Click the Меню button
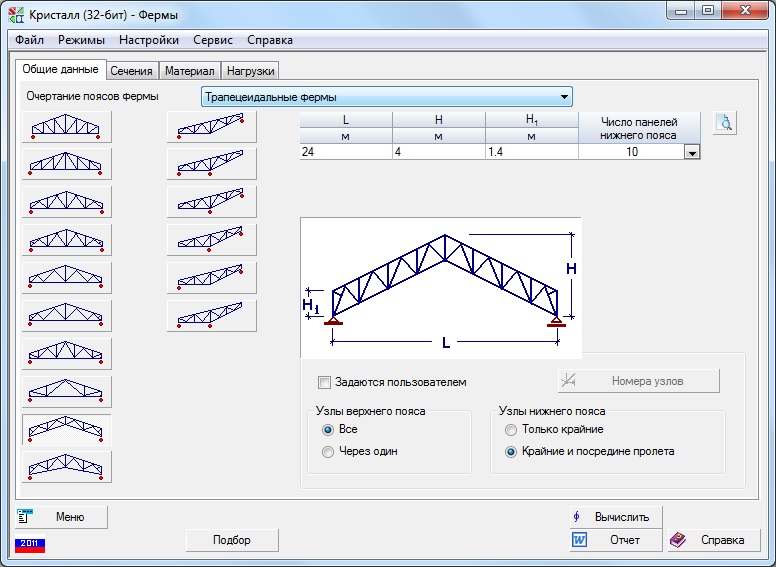The image size is (776, 567). 61,517
